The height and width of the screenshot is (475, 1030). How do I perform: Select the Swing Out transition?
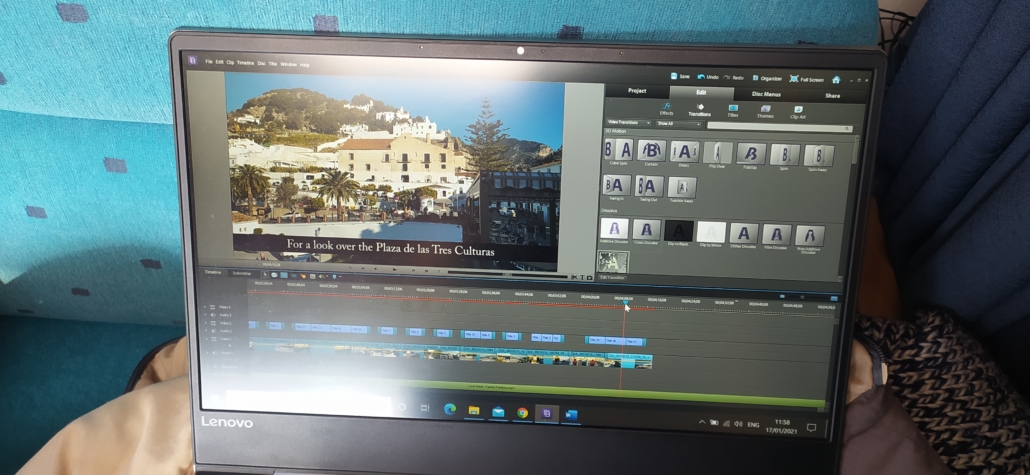(649, 188)
